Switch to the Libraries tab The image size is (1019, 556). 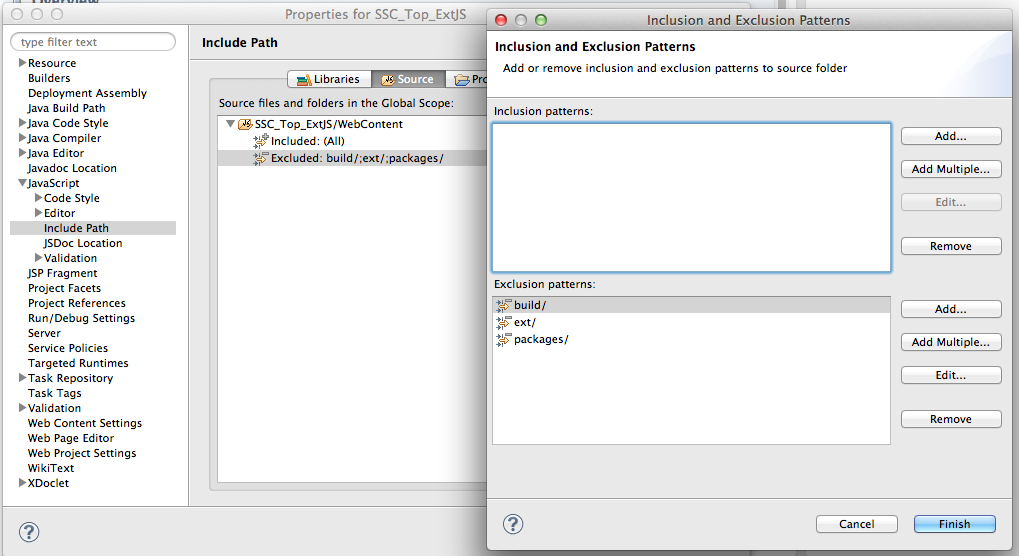click(328, 79)
